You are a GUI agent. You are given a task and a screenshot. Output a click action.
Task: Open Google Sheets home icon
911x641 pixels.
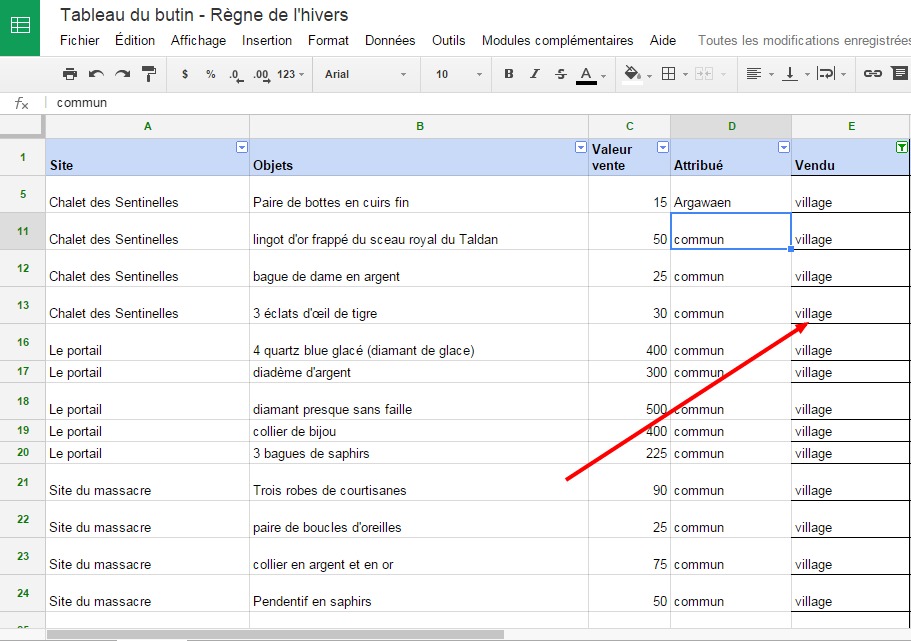point(20,27)
